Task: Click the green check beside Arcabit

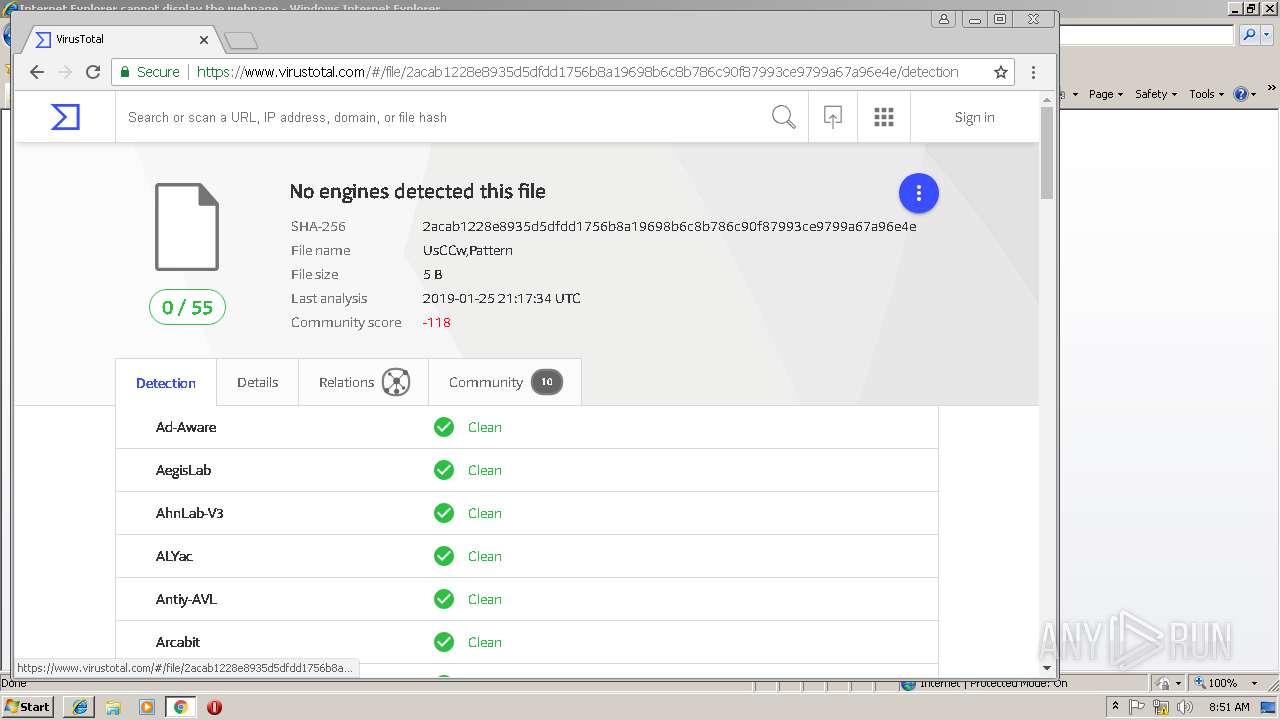Action: point(444,642)
